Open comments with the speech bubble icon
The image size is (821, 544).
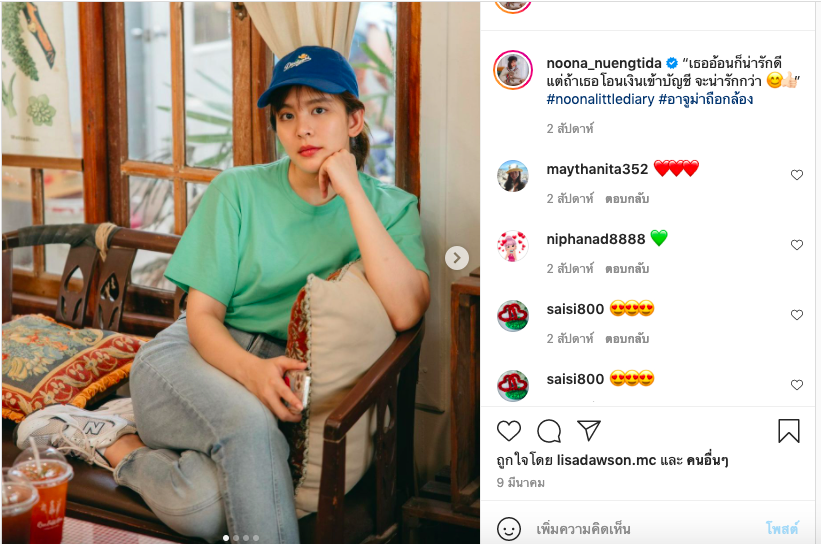point(549,431)
